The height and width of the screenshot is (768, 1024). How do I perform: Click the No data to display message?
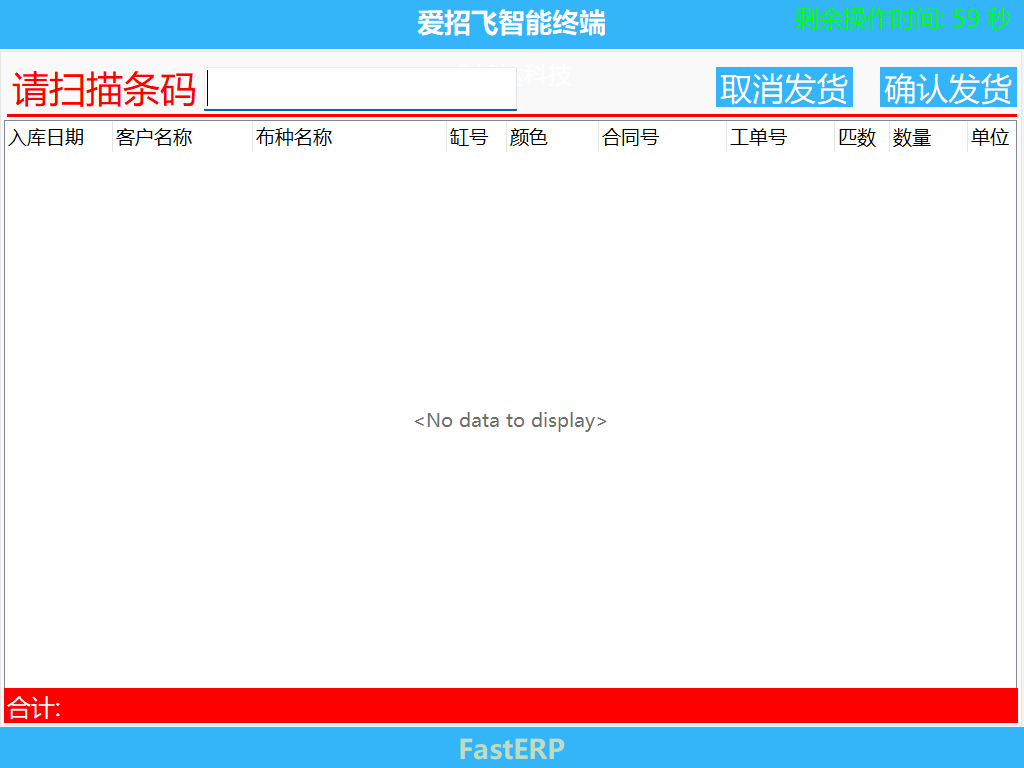click(x=511, y=420)
